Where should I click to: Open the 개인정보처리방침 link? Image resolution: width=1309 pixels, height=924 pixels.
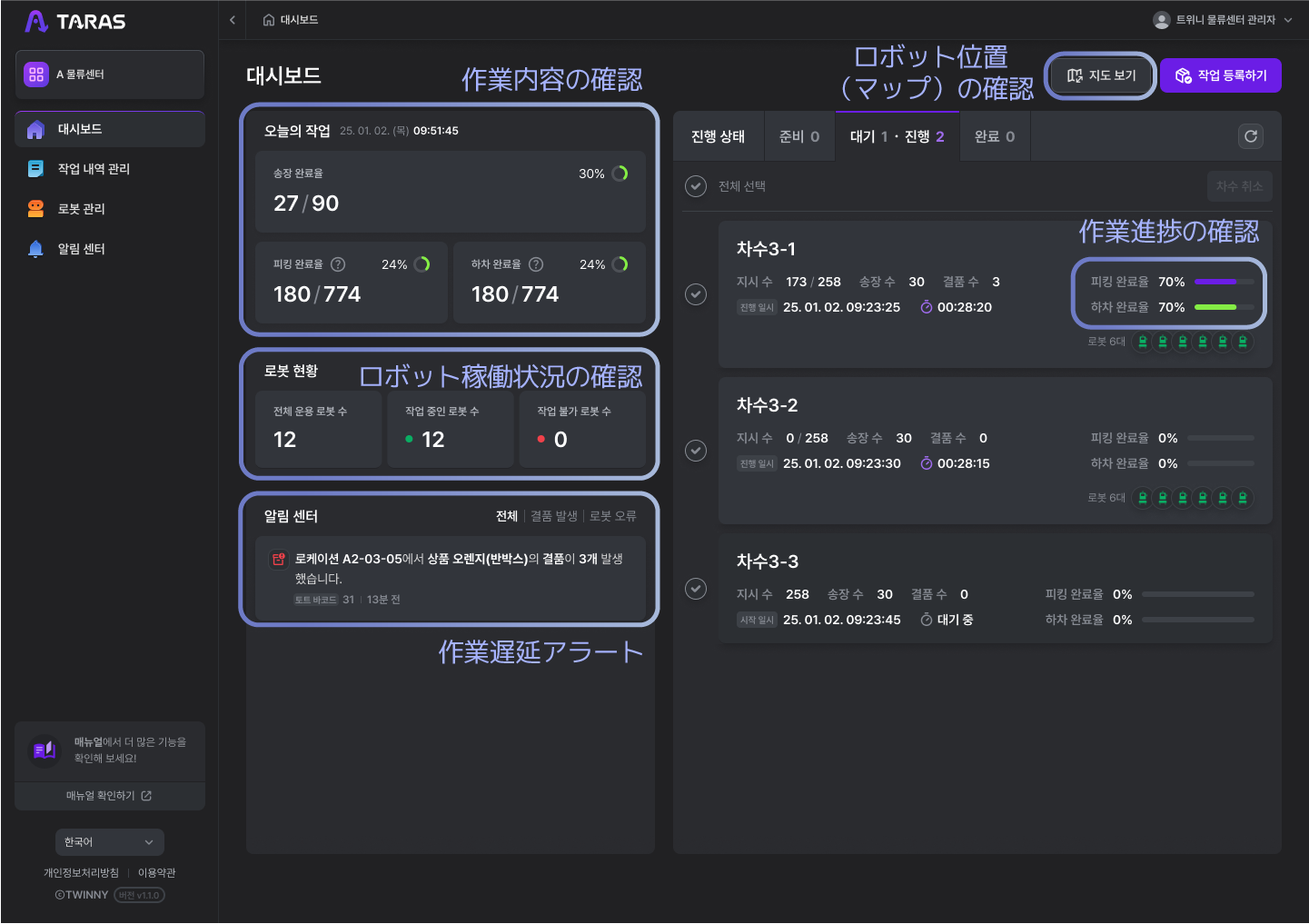81,873
